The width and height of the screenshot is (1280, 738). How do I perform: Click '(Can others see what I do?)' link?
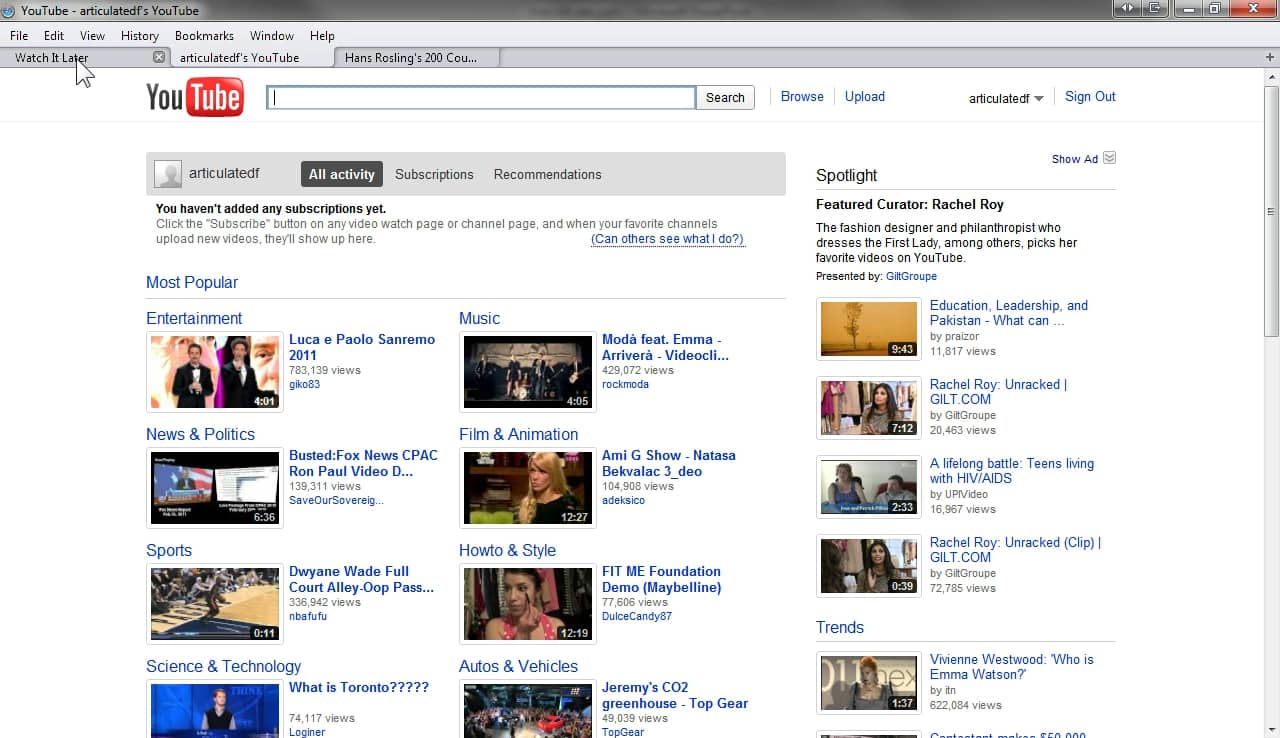(x=668, y=239)
